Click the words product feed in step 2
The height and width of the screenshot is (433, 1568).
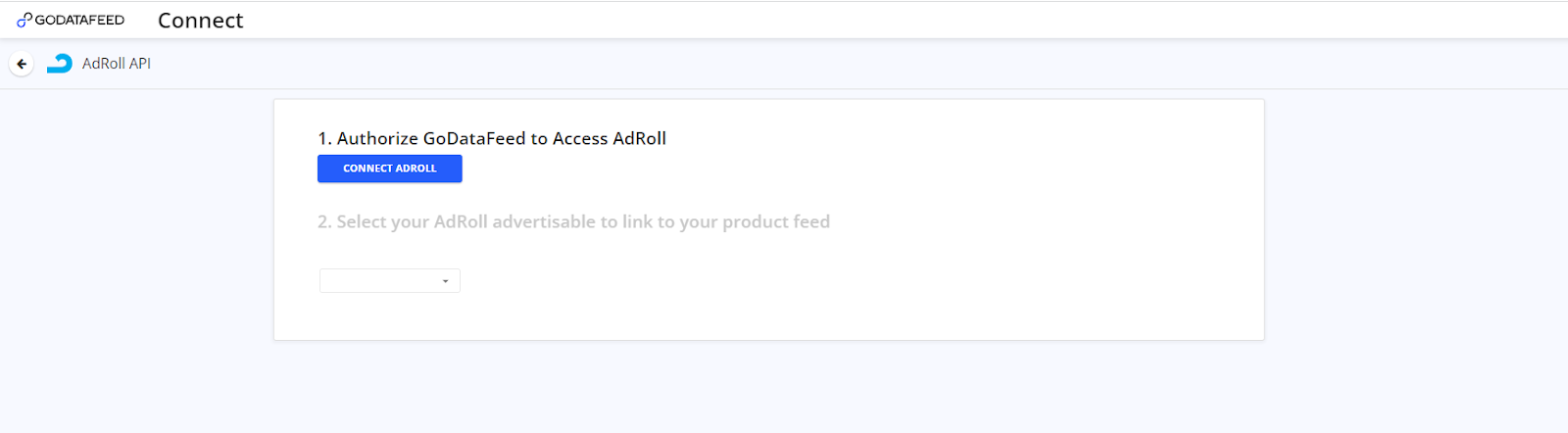point(776,221)
